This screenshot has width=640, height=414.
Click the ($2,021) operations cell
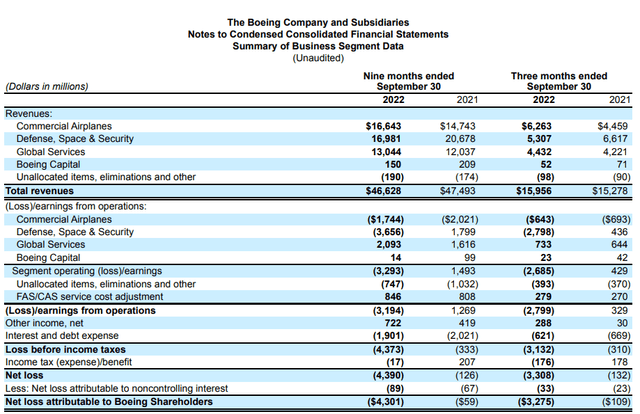[460, 220]
